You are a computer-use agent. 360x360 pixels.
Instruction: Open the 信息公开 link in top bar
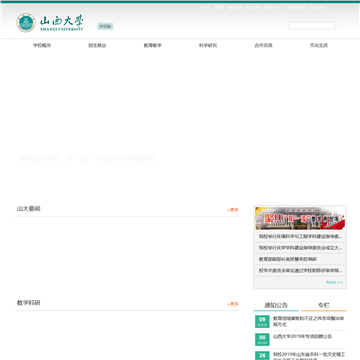pos(273,7)
